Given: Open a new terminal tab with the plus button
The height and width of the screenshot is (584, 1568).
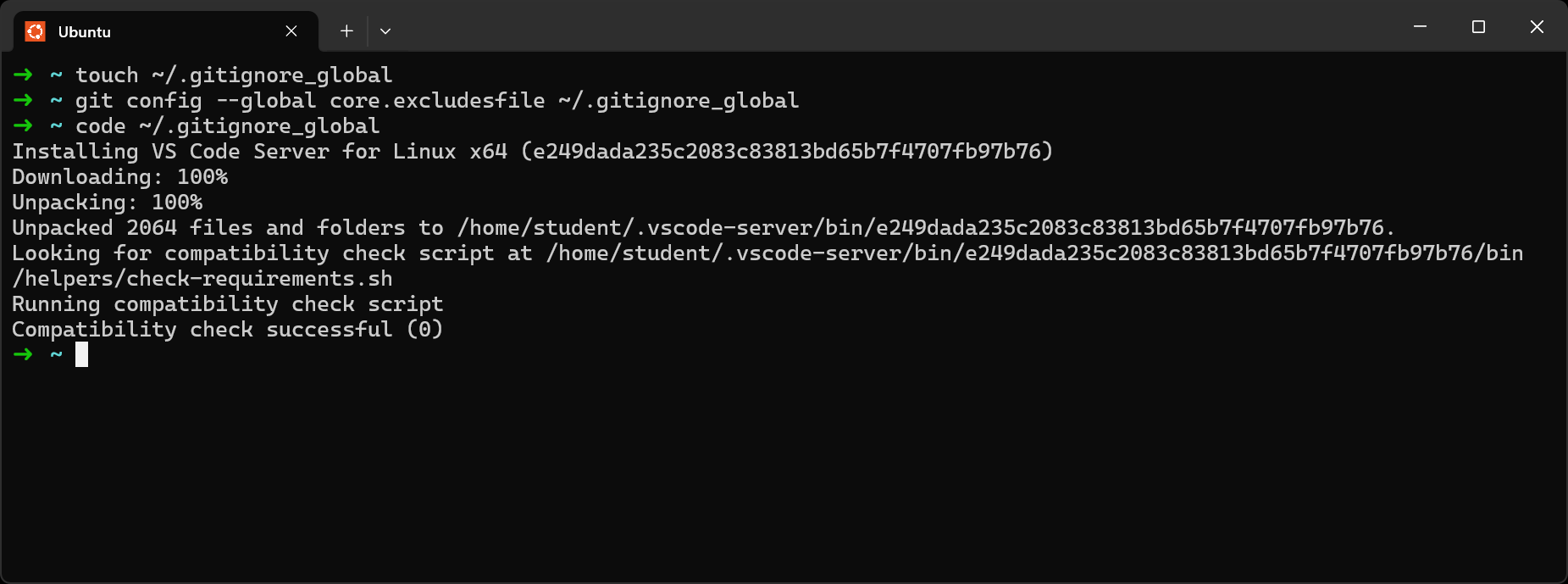Looking at the screenshot, I should (x=346, y=31).
